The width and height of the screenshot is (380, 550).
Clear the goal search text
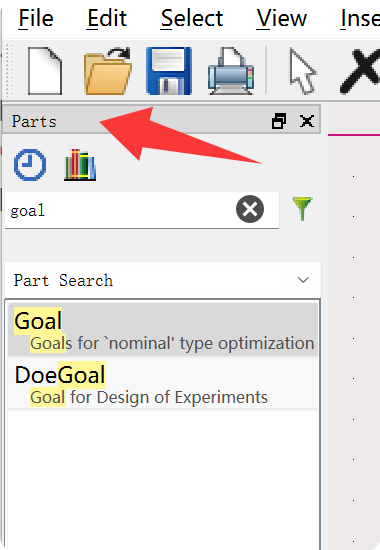(250, 209)
